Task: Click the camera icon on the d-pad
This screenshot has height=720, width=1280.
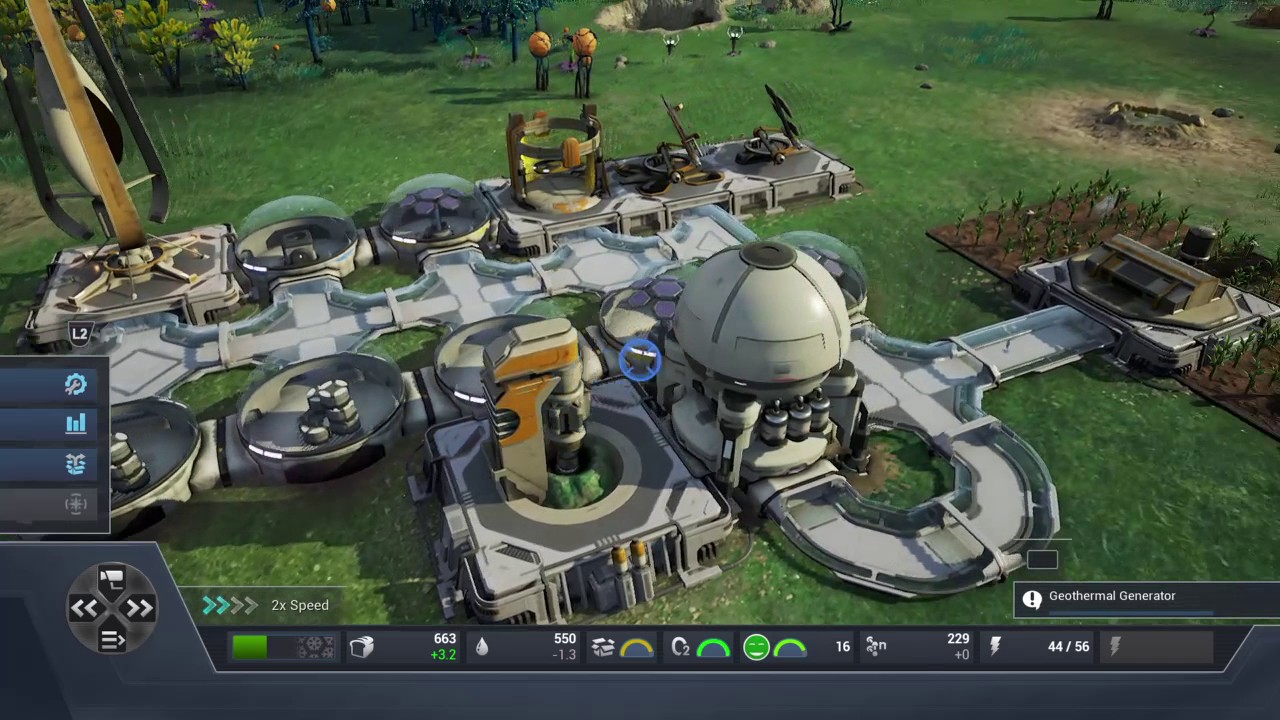Action: point(111,578)
